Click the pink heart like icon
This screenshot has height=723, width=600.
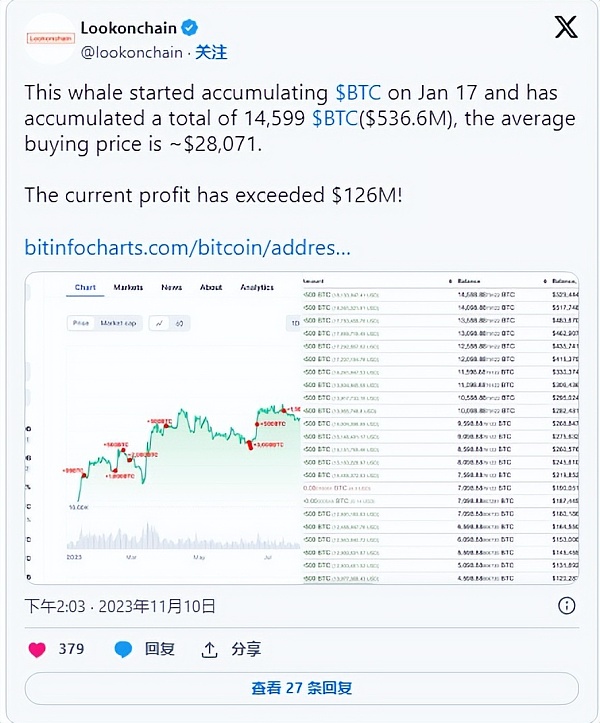(x=37, y=649)
